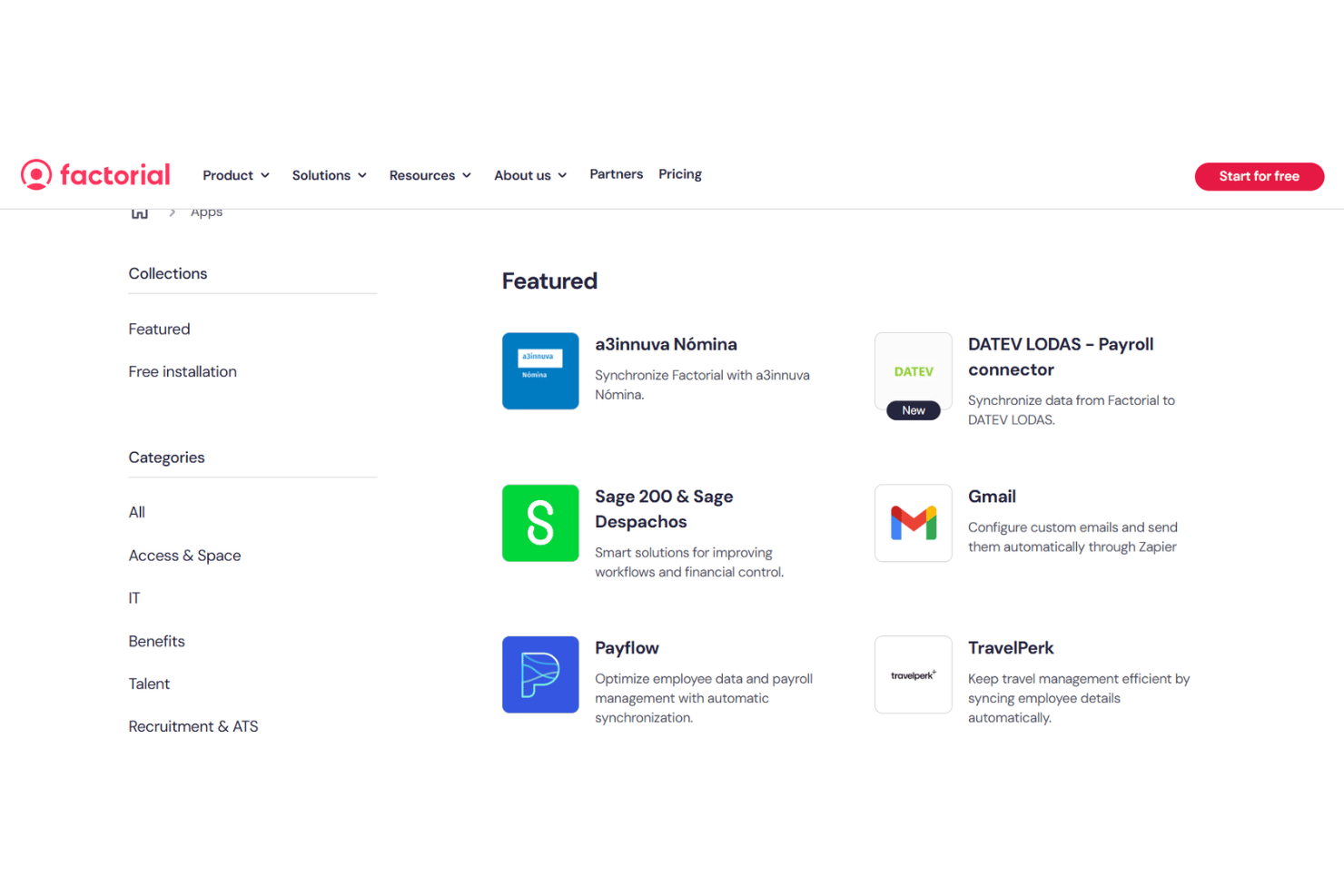Viewport: 1344px width, 896px height.
Task: Filter by Talent category
Action: pos(149,684)
